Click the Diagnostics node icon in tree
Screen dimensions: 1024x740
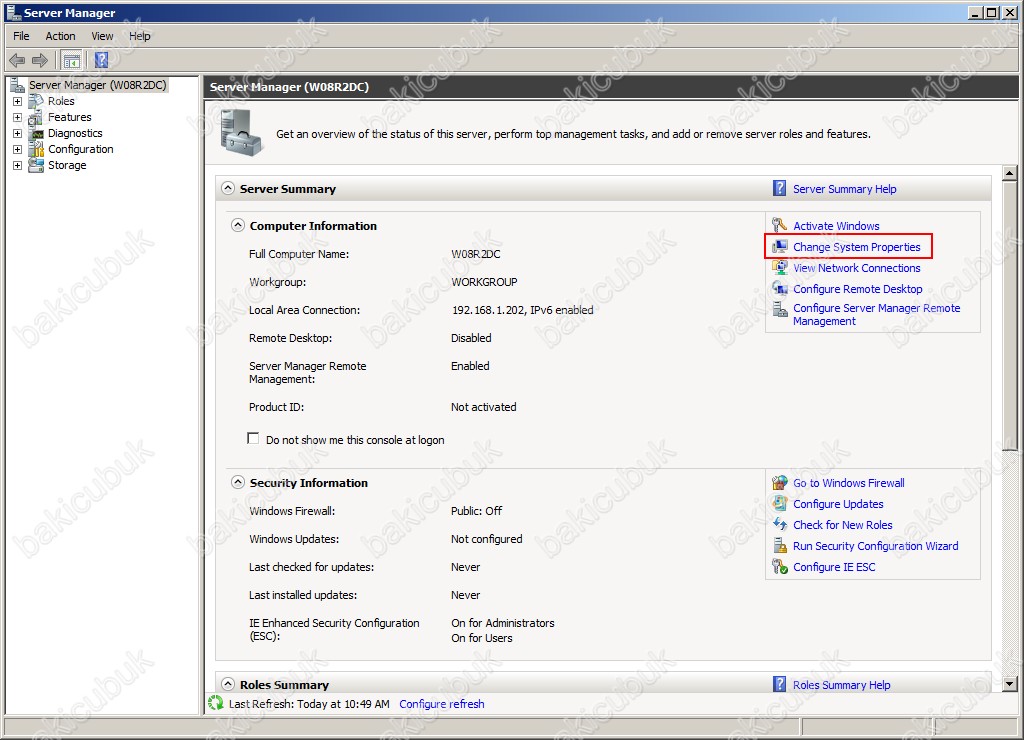point(36,133)
